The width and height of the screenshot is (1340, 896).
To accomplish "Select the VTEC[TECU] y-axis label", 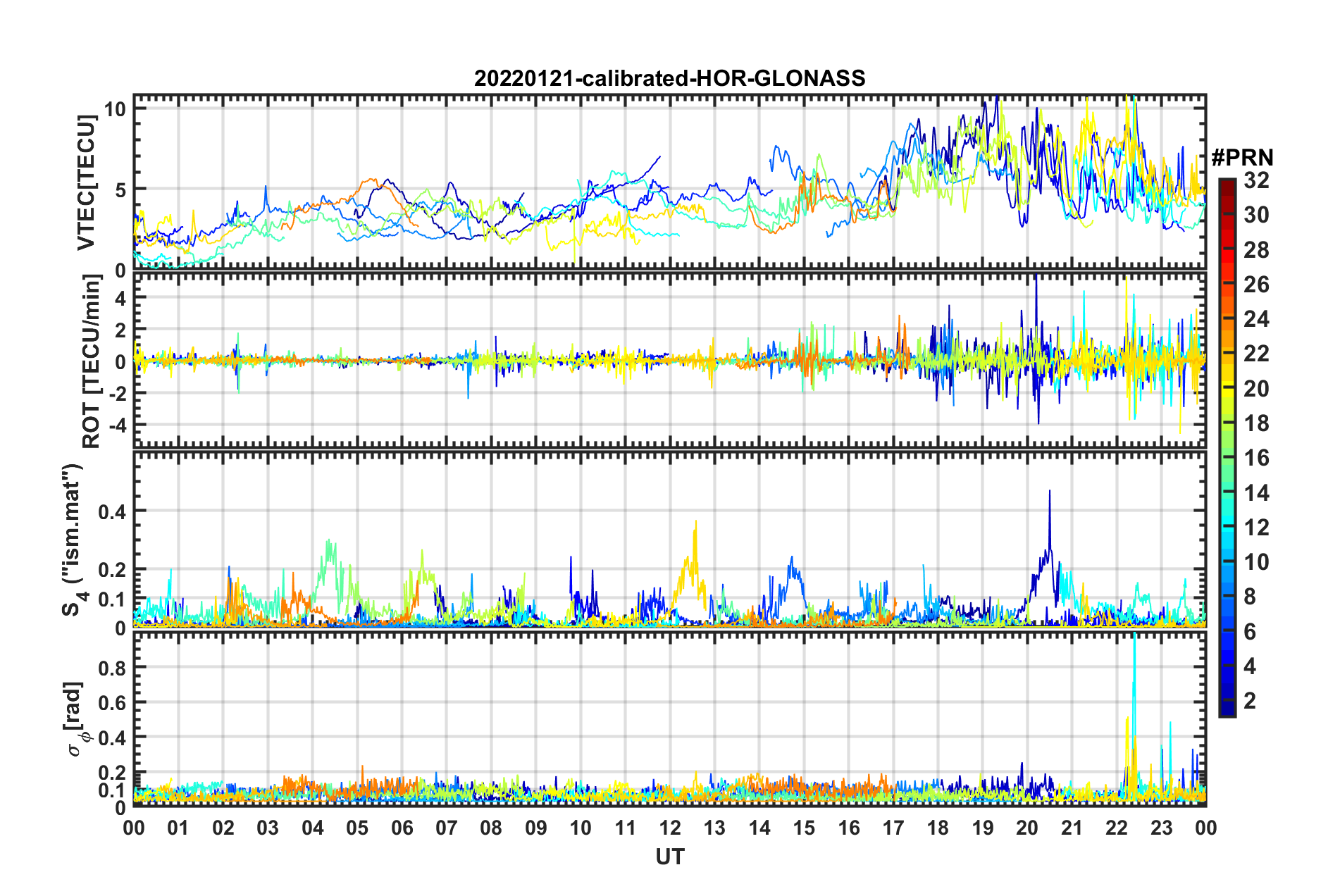I will [86, 183].
